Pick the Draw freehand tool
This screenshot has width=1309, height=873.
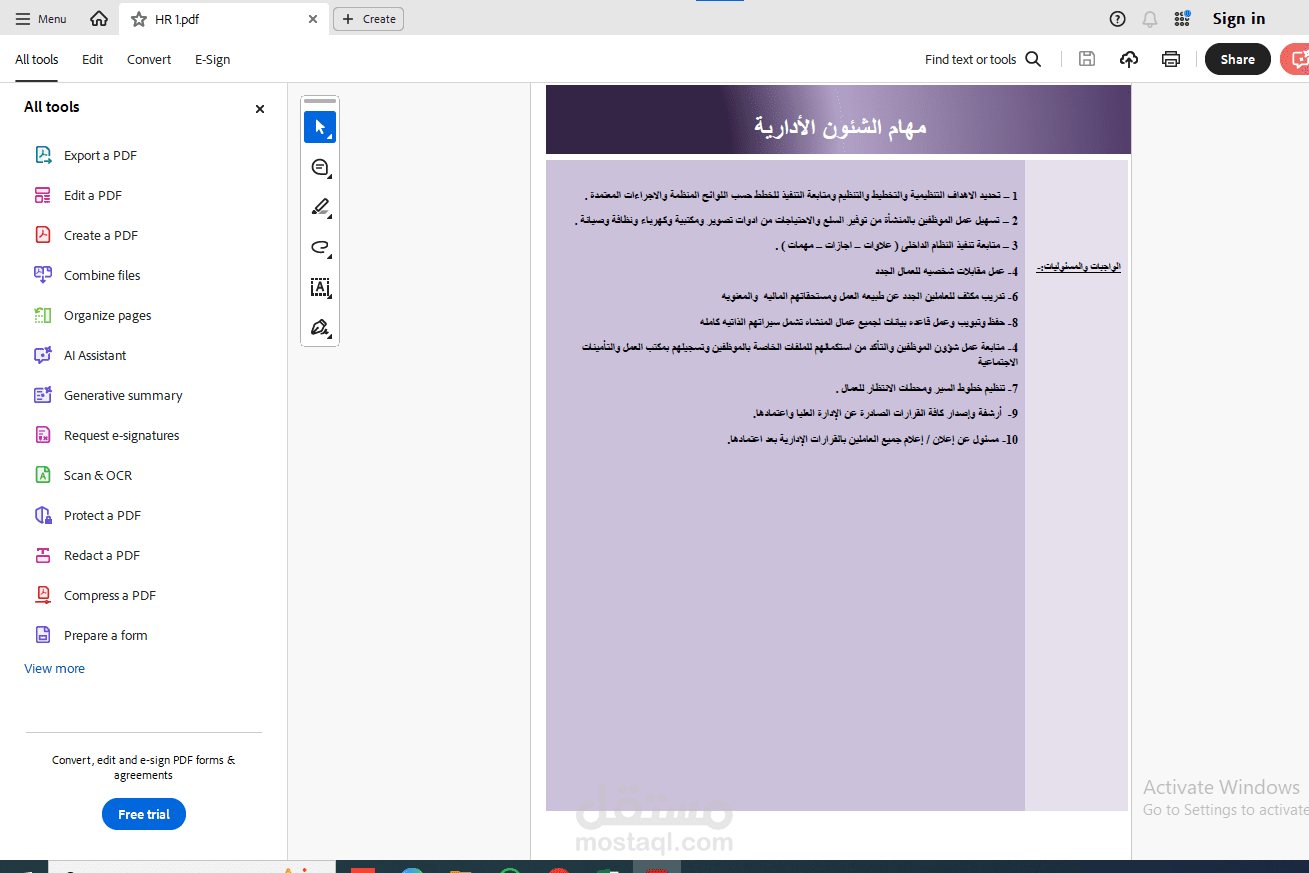pos(318,247)
